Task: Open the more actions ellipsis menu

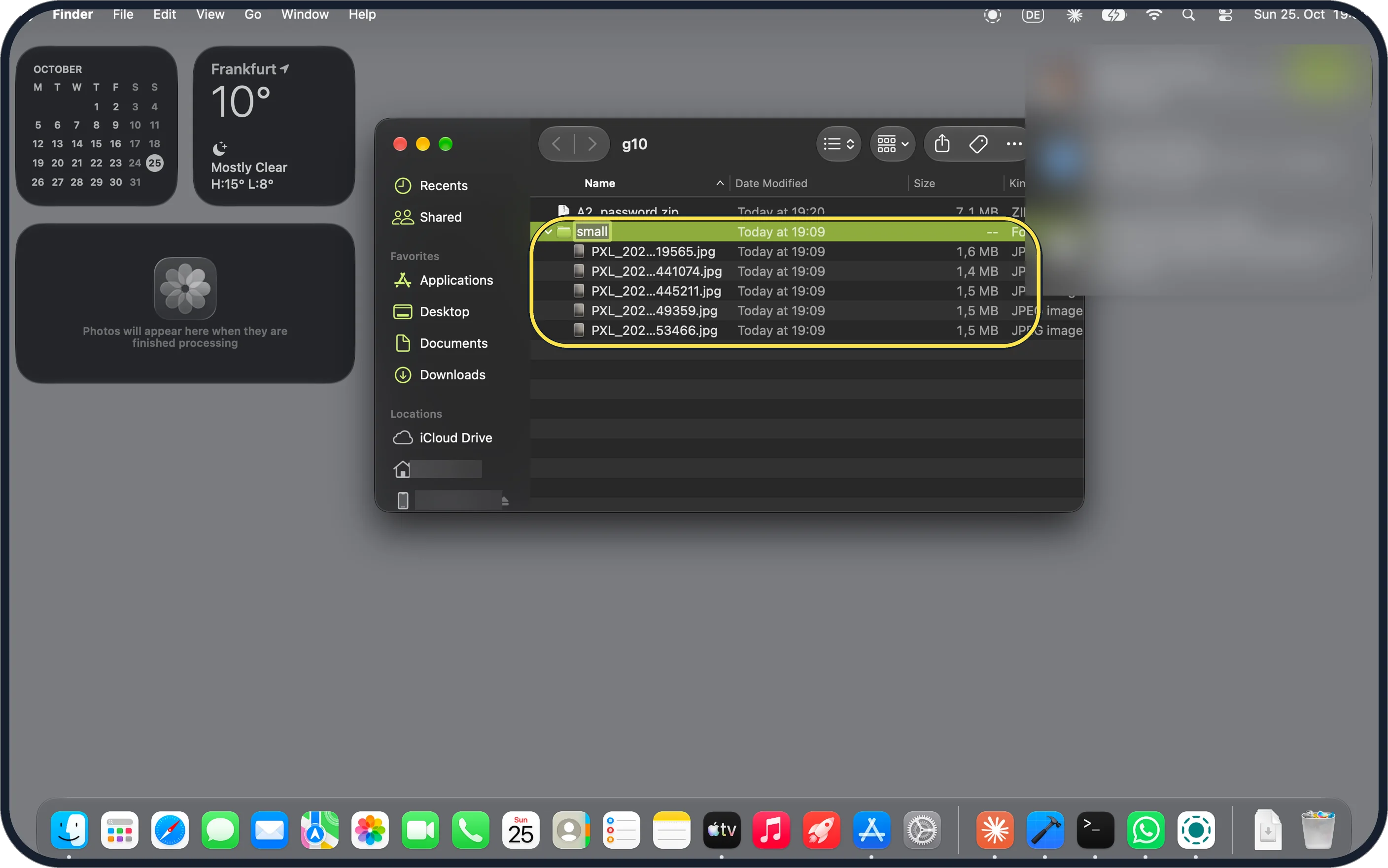Action: point(1014,143)
